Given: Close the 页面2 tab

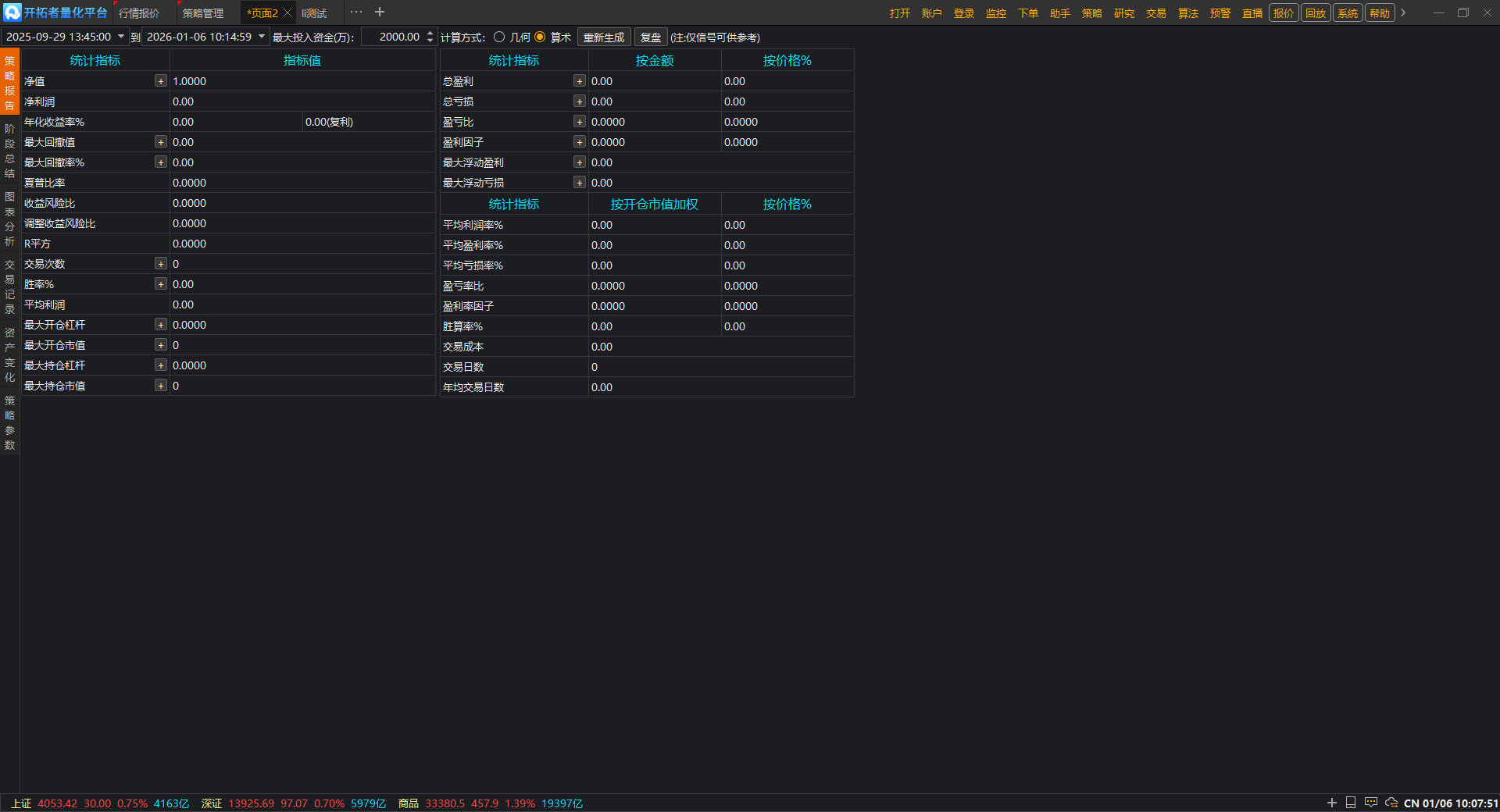Looking at the screenshot, I should point(287,13).
